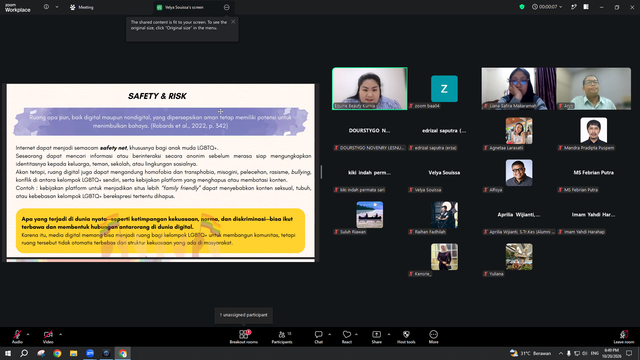The width and height of the screenshot is (640, 360).
Task: Change the view layout icon
Action: pyautogui.click(x=586, y=7)
